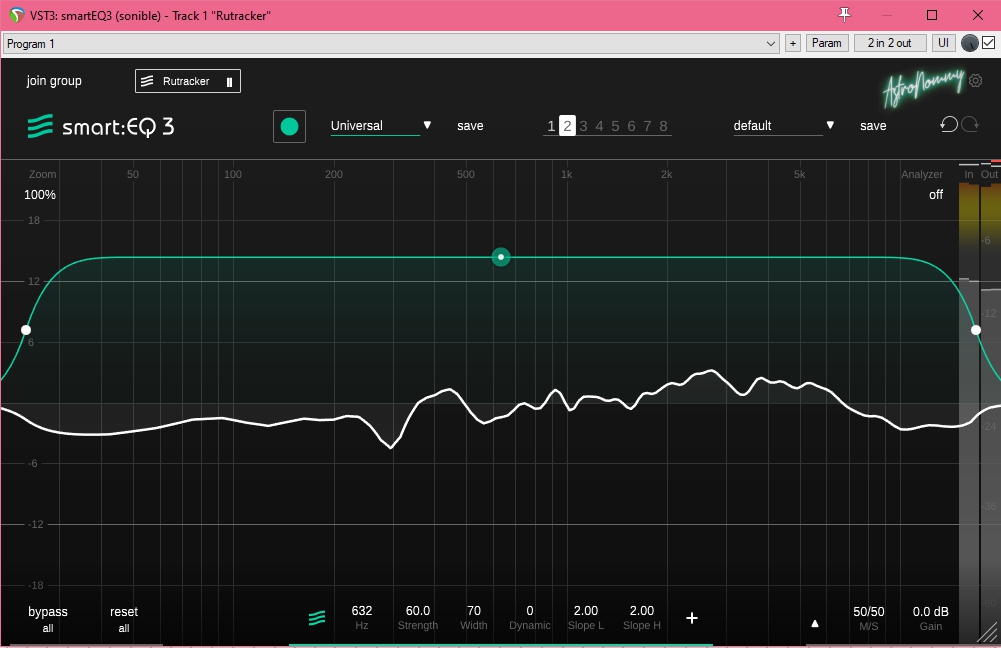Switch to state slot 1
Image resolution: width=1001 pixels, height=648 pixels.
[551, 126]
